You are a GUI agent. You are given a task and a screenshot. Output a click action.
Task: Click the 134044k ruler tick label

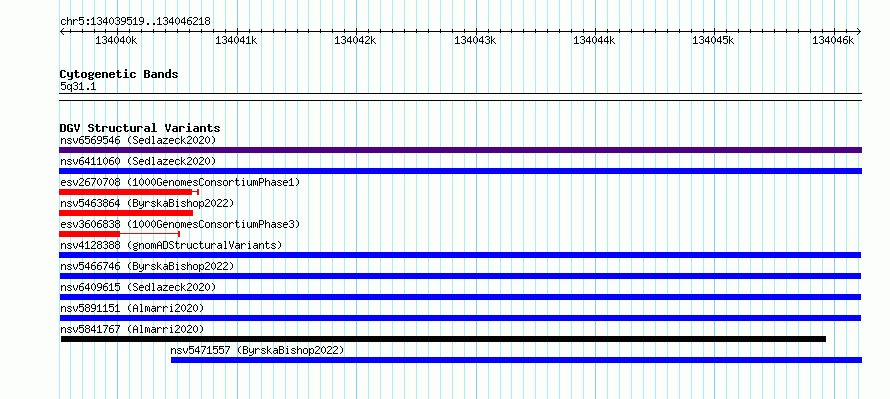[x=594, y=40]
